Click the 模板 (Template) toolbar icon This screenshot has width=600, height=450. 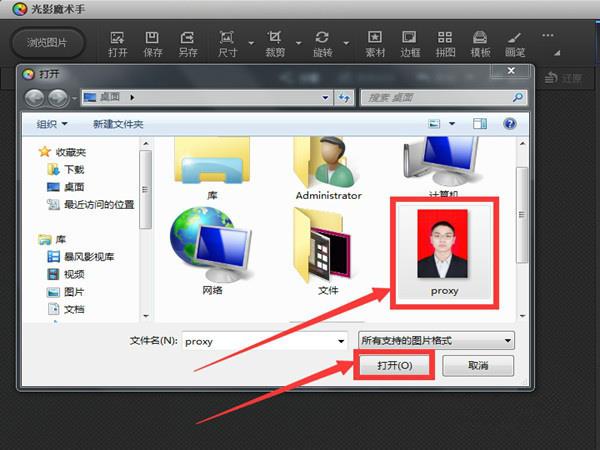pos(480,43)
